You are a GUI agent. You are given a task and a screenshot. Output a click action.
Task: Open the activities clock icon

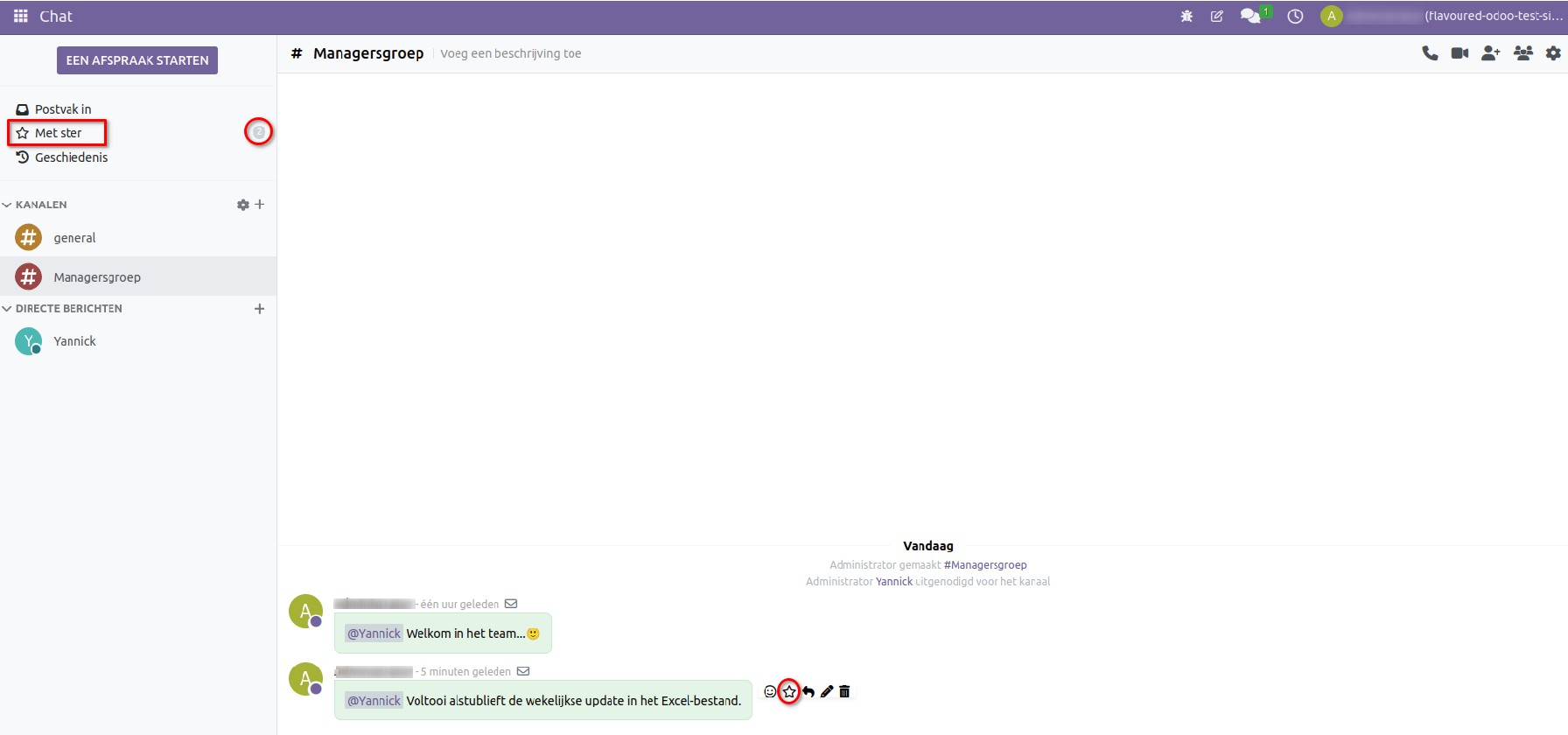click(x=1295, y=16)
